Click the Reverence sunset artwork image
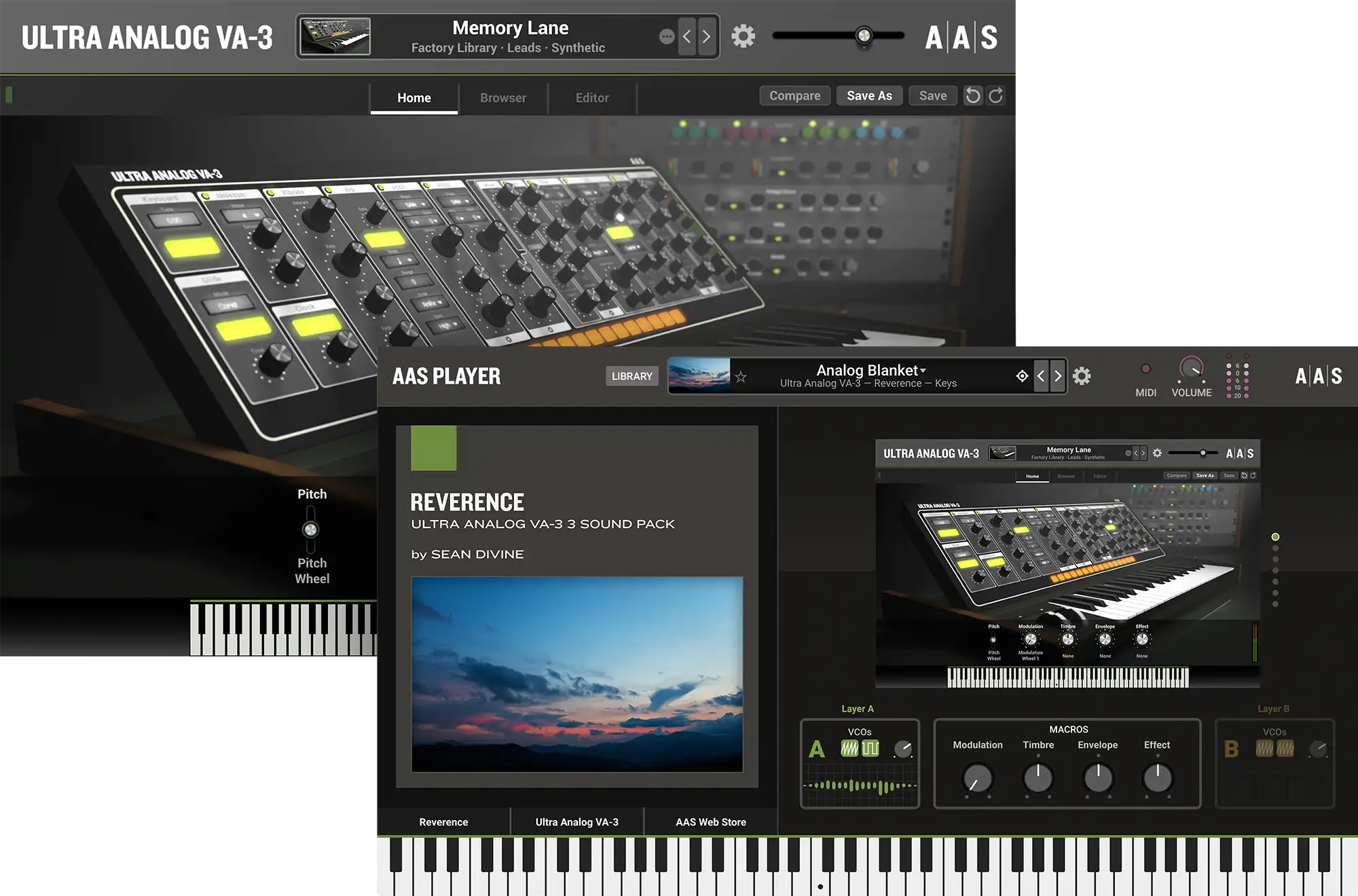Image resolution: width=1358 pixels, height=896 pixels. click(x=577, y=674)
